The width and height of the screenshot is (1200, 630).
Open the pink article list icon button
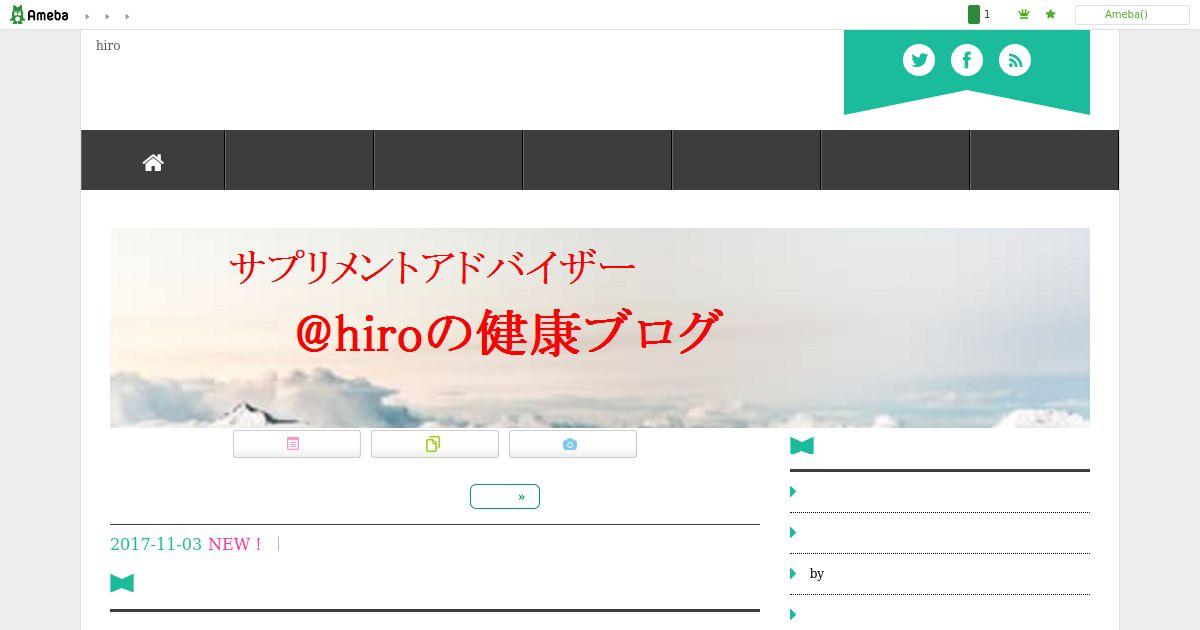(297, 444)
